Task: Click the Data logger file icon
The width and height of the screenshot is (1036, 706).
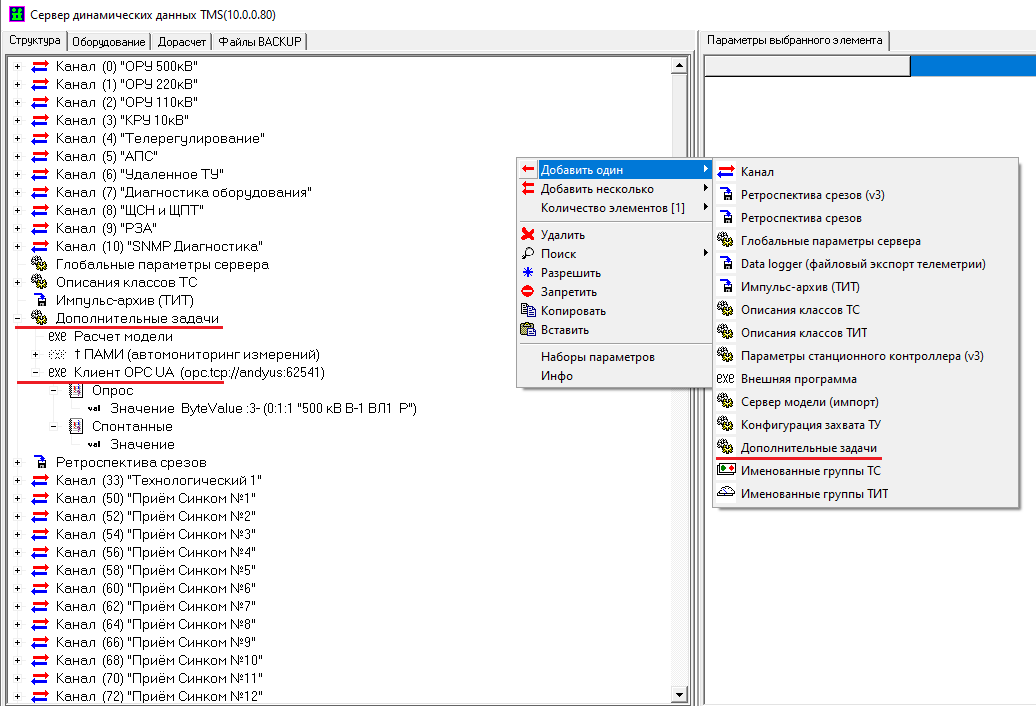Action: (726, 264)
